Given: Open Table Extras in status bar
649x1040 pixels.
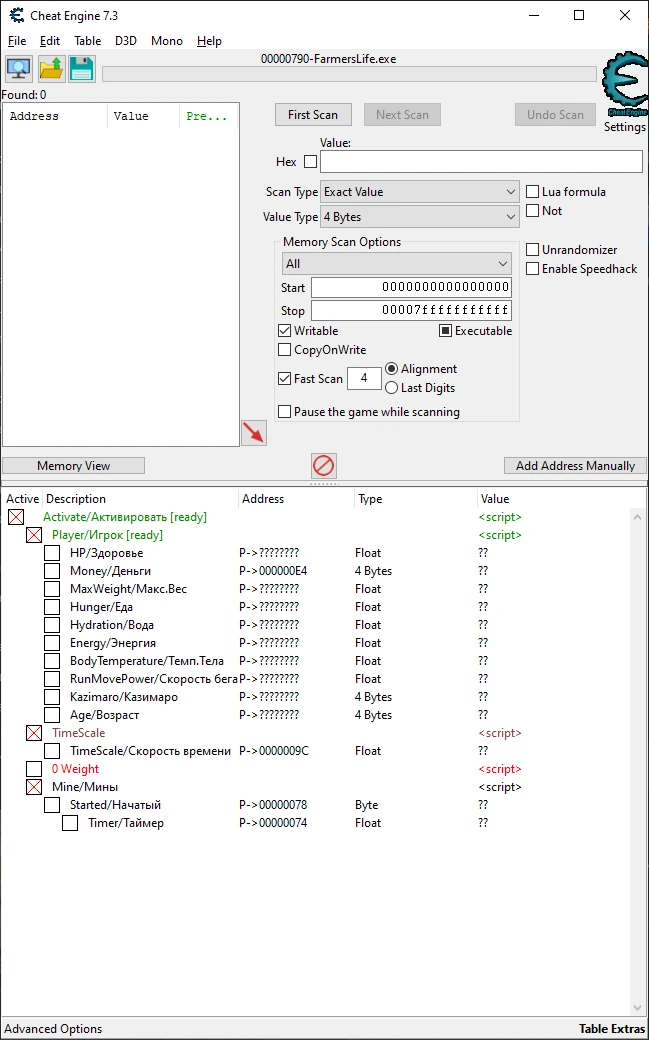Looking at the screenshot, I should (612, 1029).
